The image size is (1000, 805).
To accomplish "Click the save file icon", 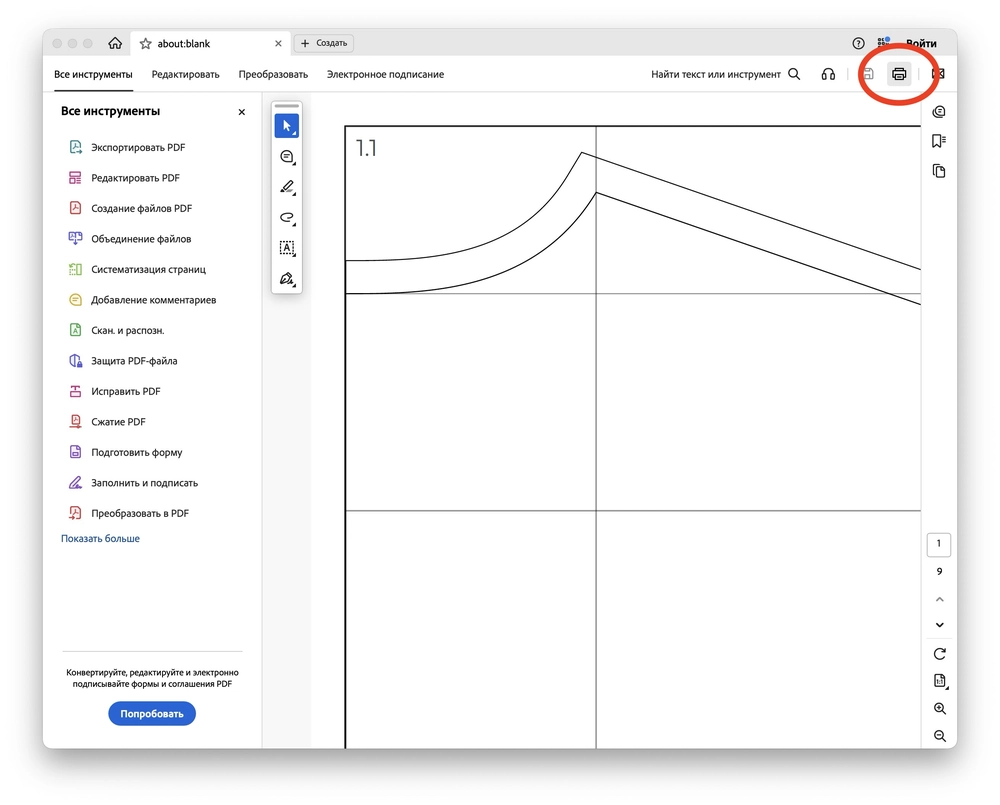I will [867, 74].
